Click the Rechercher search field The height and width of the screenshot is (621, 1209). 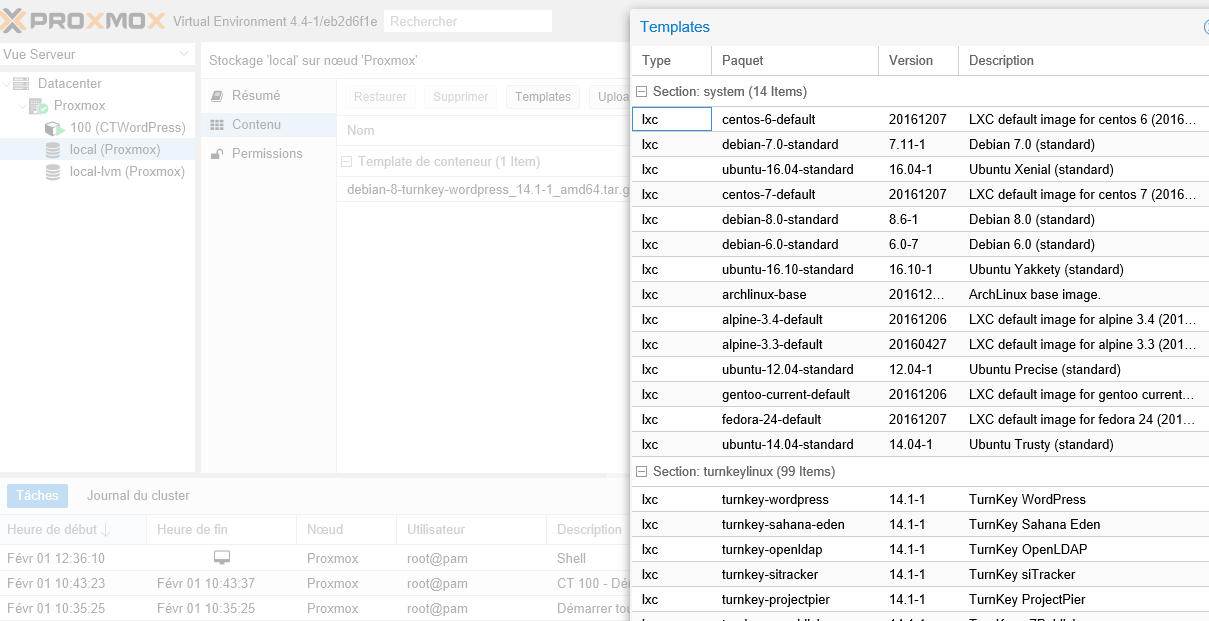[x=468, y=21]
